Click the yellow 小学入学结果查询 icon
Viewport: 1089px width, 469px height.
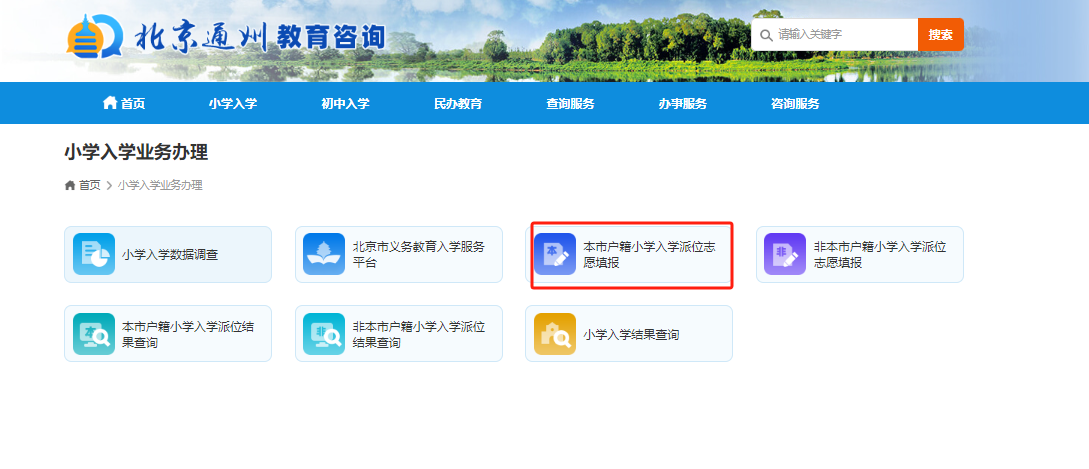coord(555,334)
